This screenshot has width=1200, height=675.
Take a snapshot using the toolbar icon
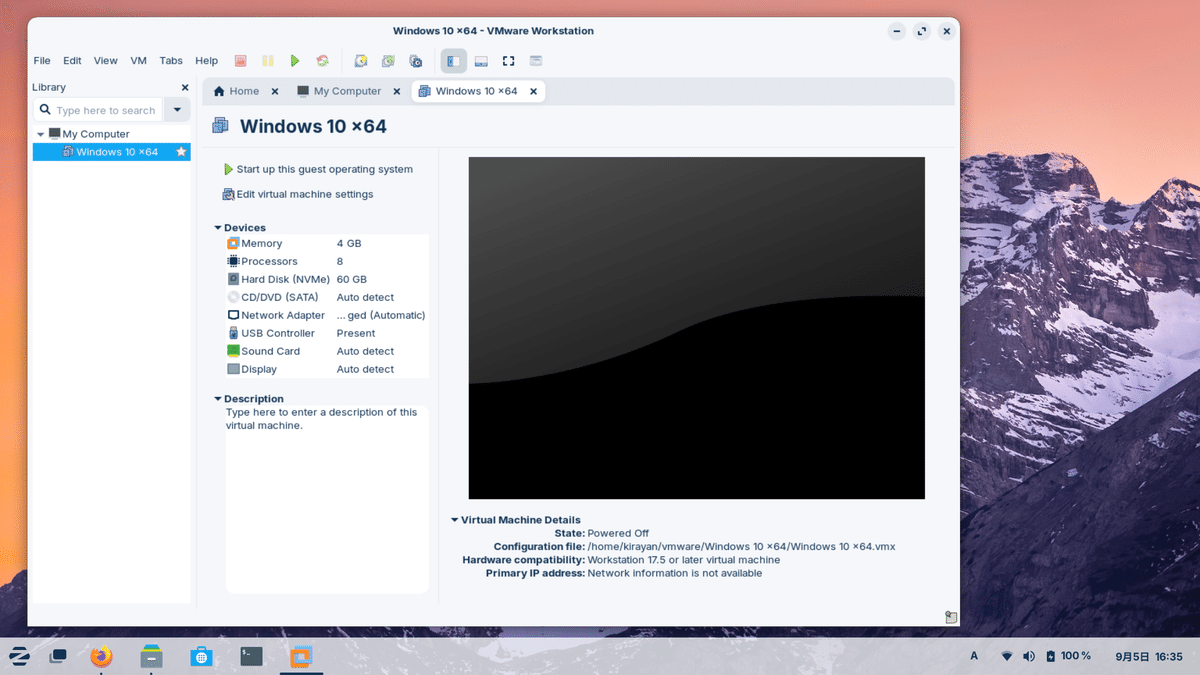click(x=361, y=61)
